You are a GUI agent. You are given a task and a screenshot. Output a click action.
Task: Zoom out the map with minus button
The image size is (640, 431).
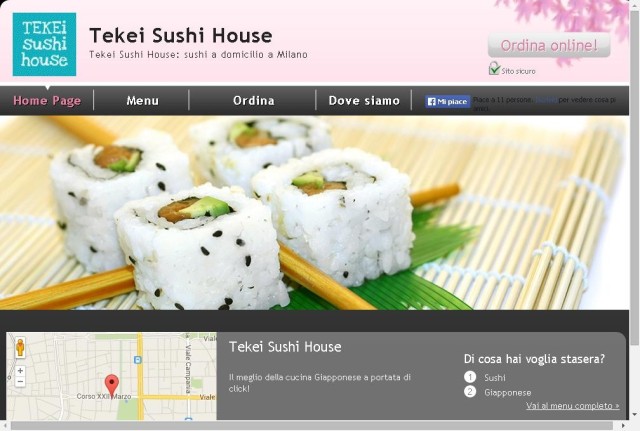pyautogui.click(x=20, y=382)
